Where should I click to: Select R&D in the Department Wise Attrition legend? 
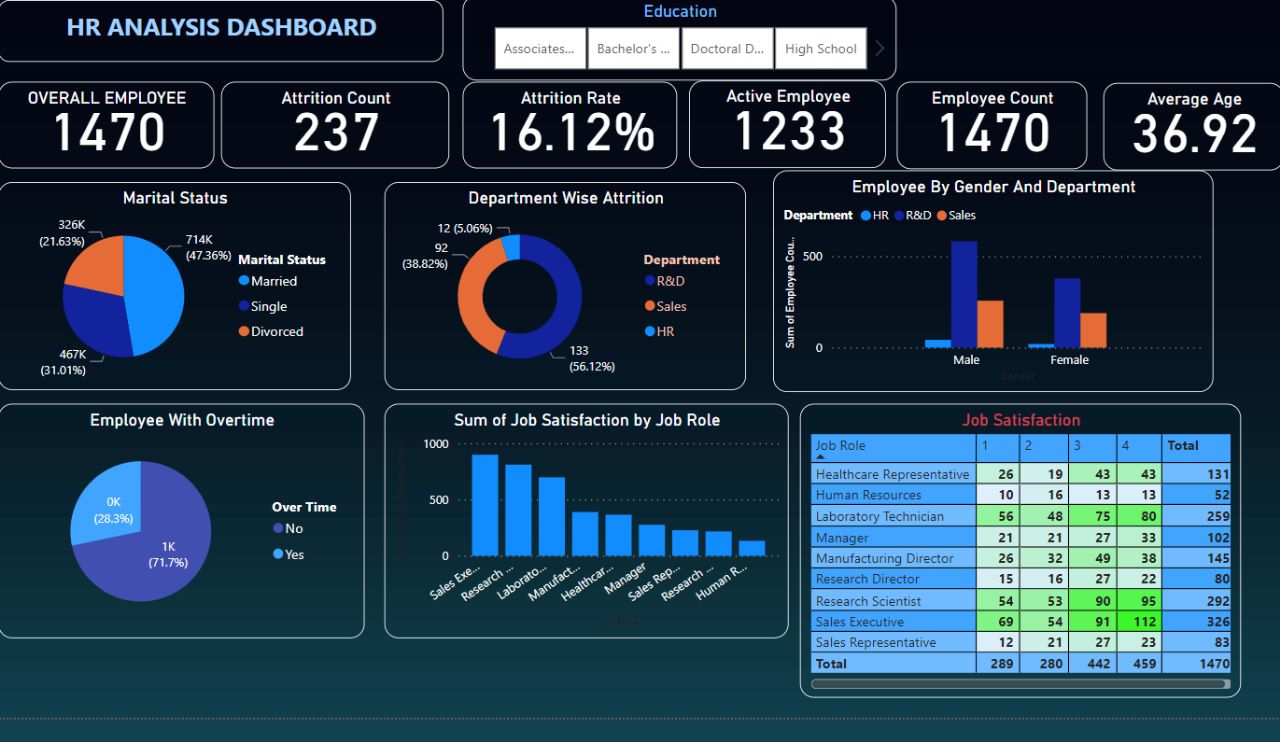650,281
